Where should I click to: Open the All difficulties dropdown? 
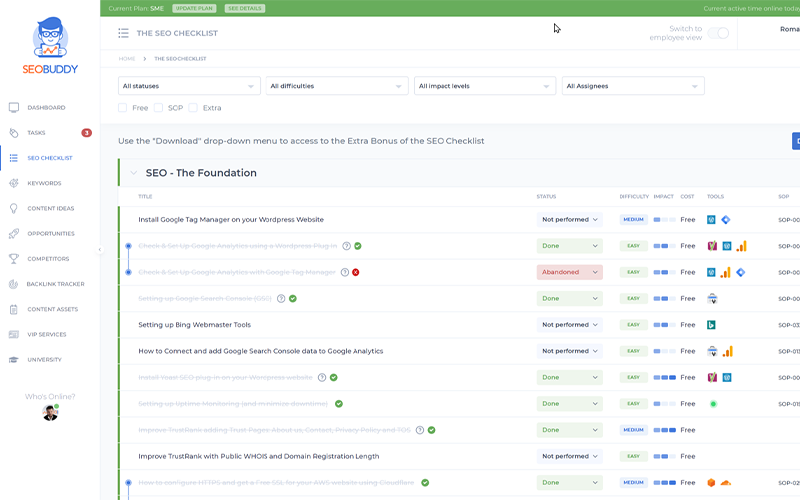point(337,86)
